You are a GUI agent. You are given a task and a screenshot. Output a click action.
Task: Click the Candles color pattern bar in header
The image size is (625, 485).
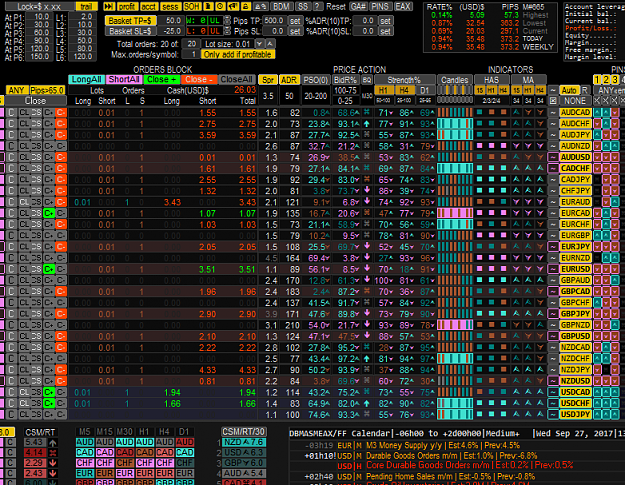click(455, 90)
